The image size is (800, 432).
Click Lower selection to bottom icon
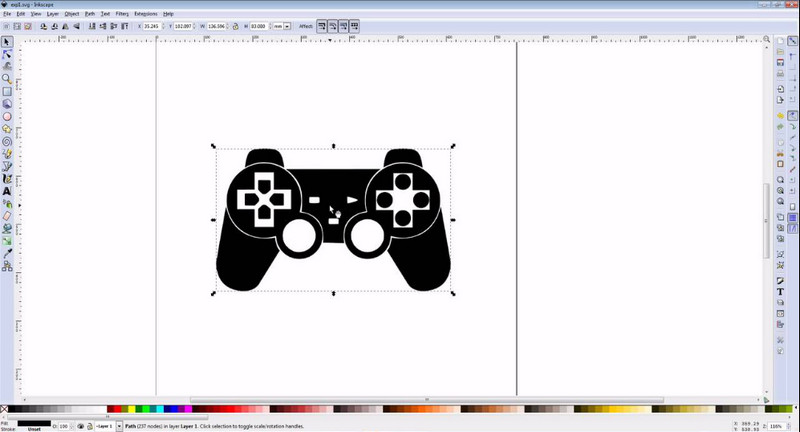pyautogui.click(x=92, y=26)
